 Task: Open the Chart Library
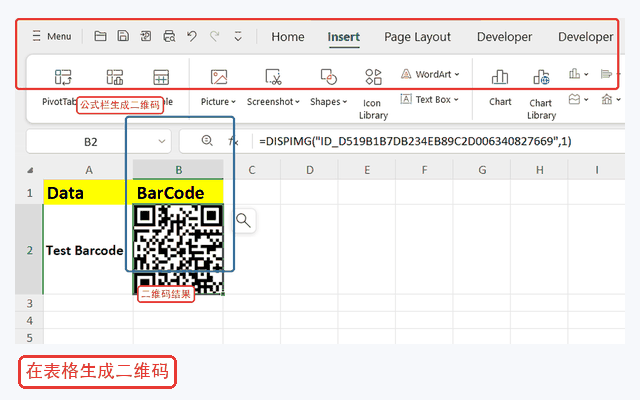(541, 93)
